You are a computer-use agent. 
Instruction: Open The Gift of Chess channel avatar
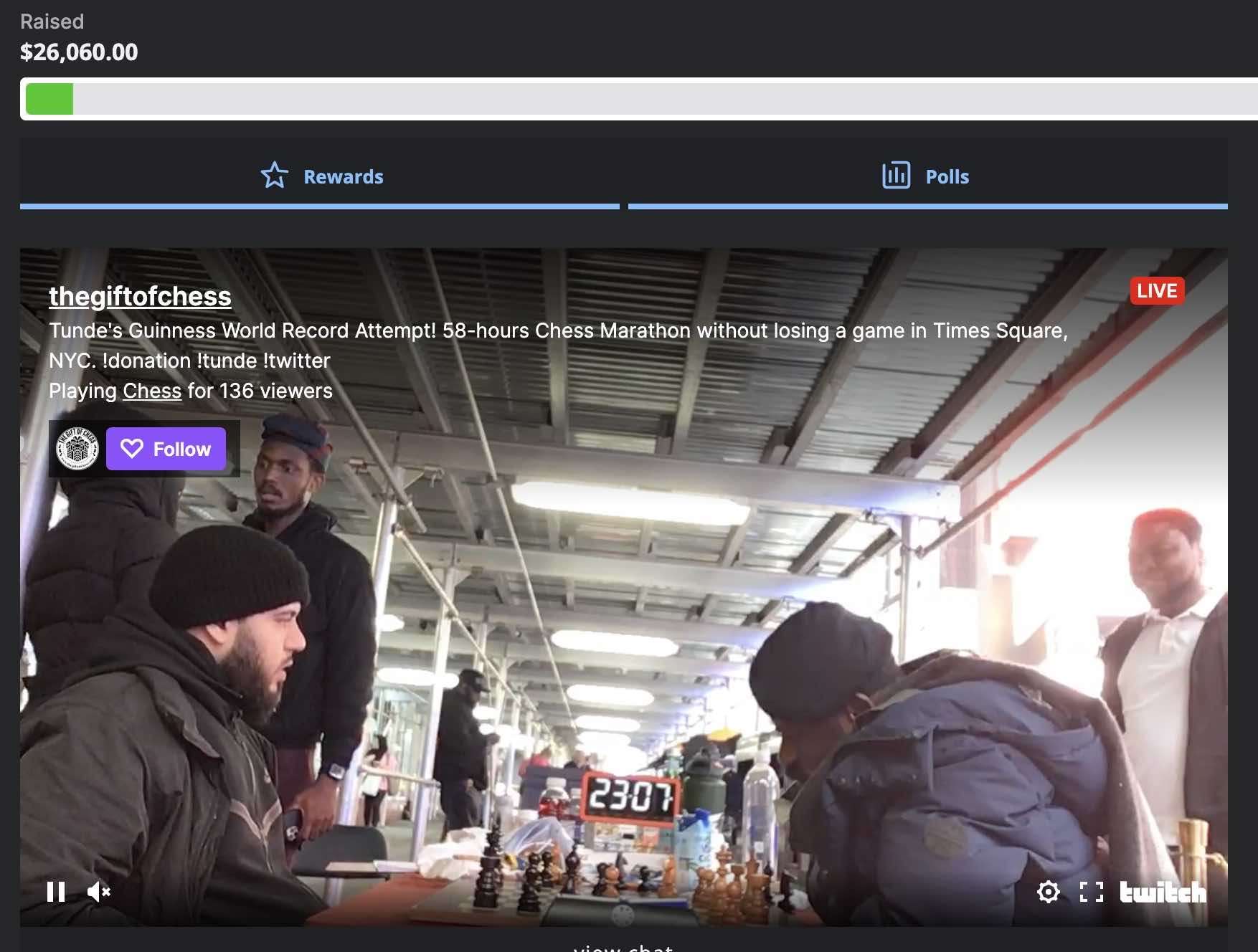coord(77,449)
